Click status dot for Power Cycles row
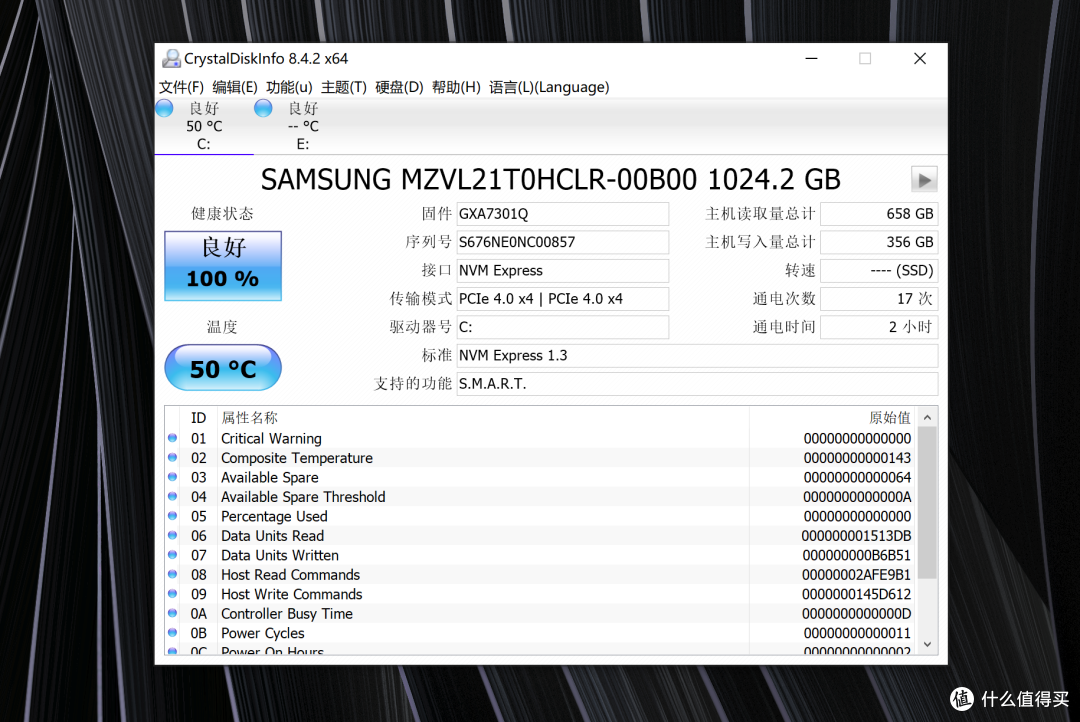This screenshot has height=722, width=1080. (172, 632)
